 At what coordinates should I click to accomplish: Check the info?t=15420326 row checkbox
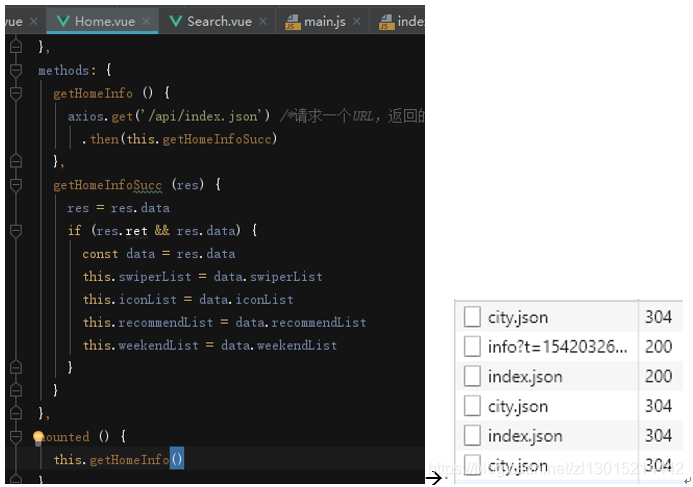(472, 346)
